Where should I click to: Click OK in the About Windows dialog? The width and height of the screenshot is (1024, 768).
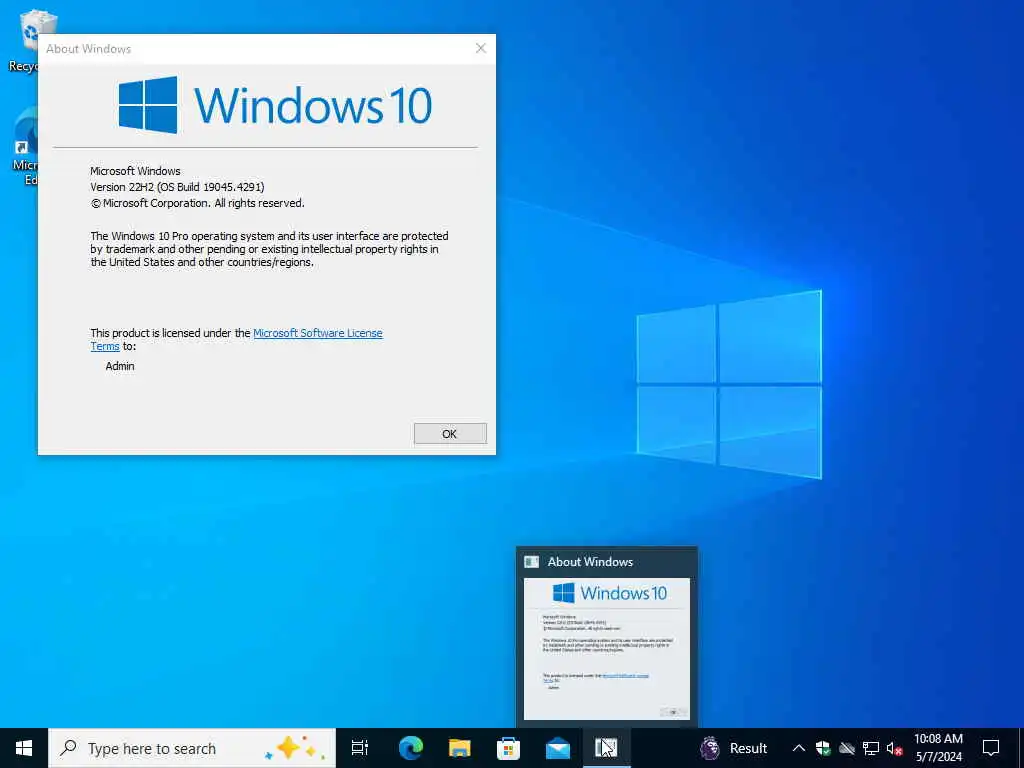pos(450,434)
